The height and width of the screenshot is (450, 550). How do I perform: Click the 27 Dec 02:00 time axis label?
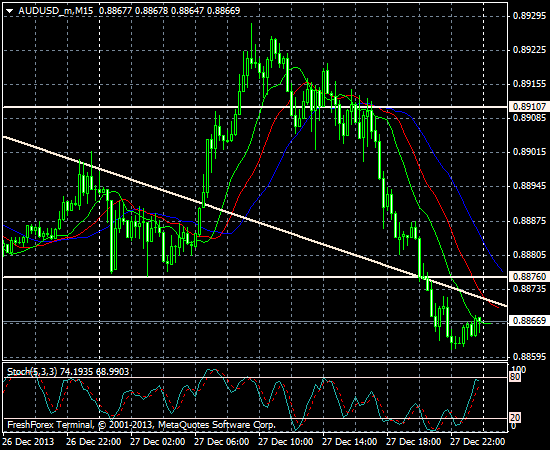157,441
